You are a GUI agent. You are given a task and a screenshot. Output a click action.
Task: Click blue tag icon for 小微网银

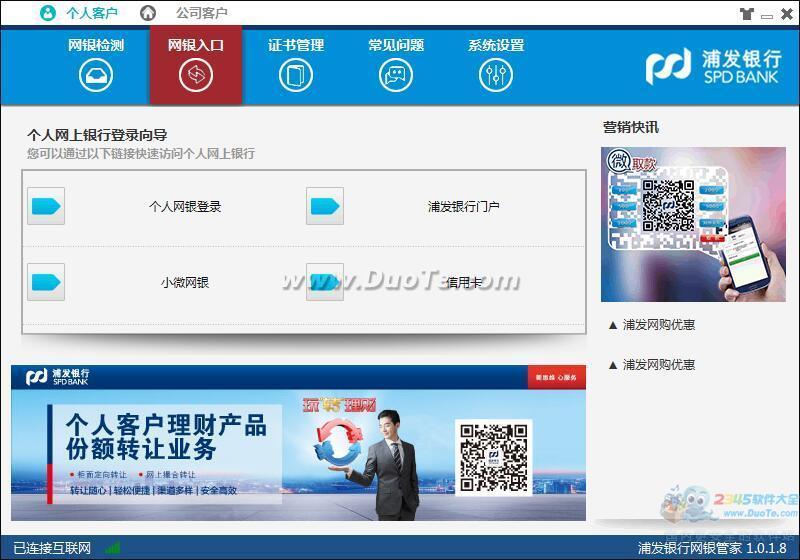click(46, 282)
